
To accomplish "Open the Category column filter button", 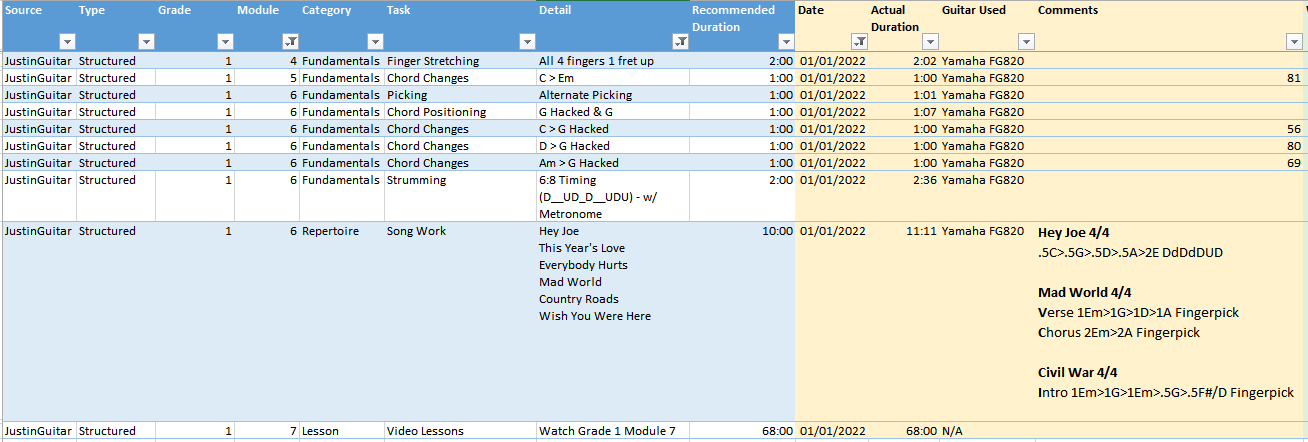I will (375, 42).
